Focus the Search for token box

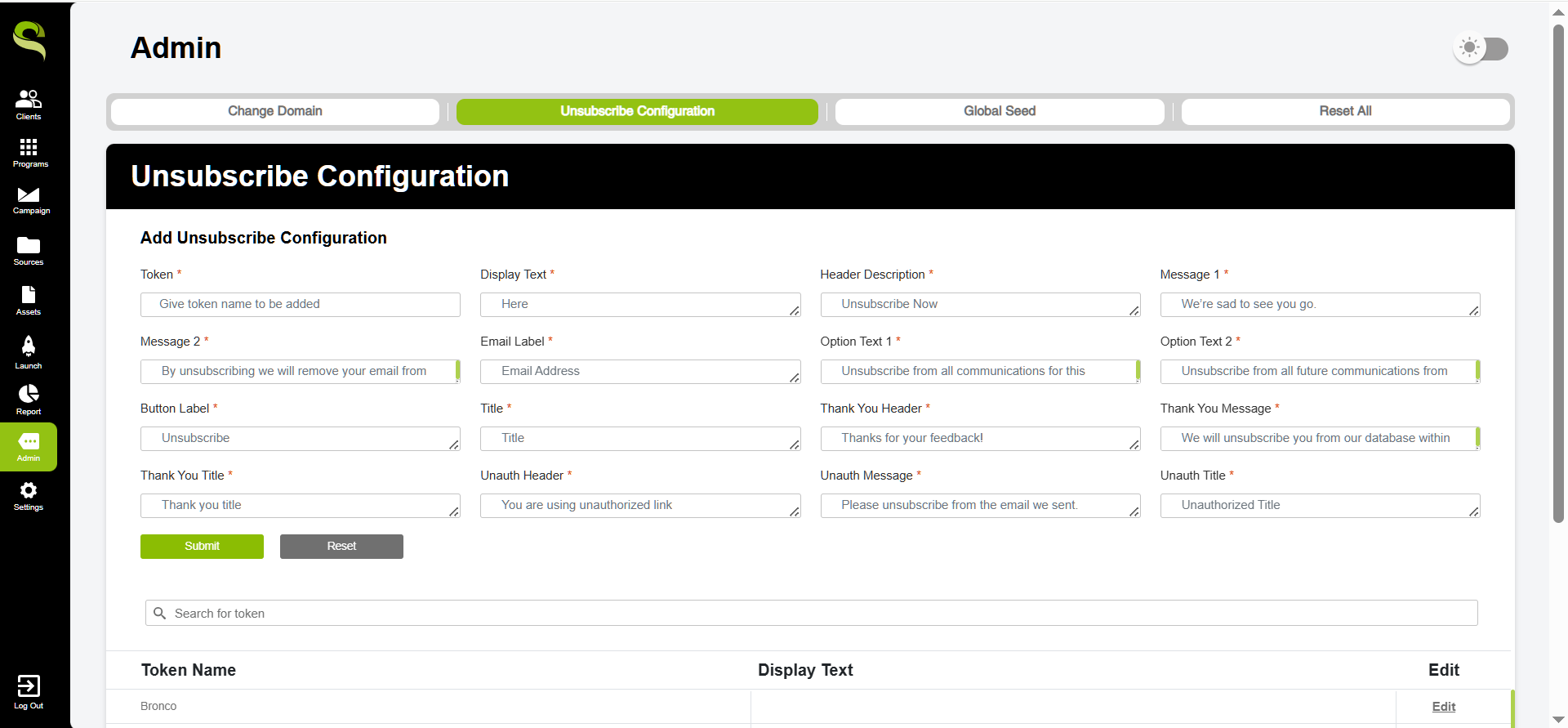click(811, 614)
